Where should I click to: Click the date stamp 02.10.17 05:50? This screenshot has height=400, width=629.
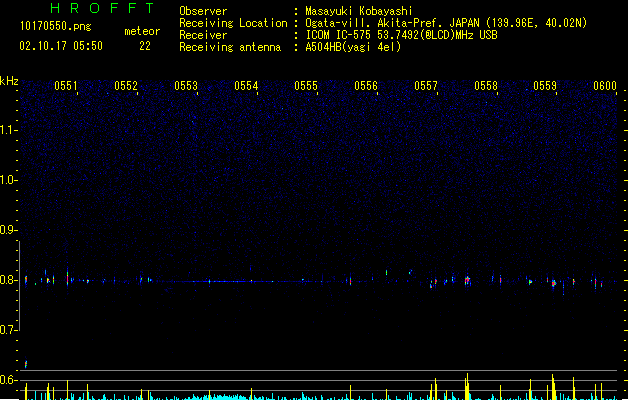click(x=61, y=46)
